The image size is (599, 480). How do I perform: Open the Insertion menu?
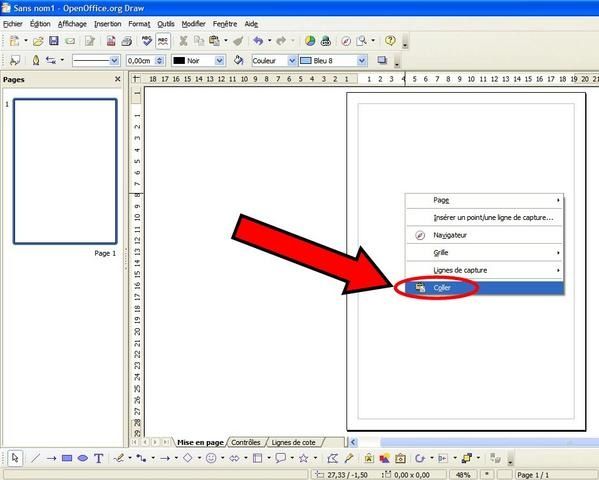click(107, 24)
